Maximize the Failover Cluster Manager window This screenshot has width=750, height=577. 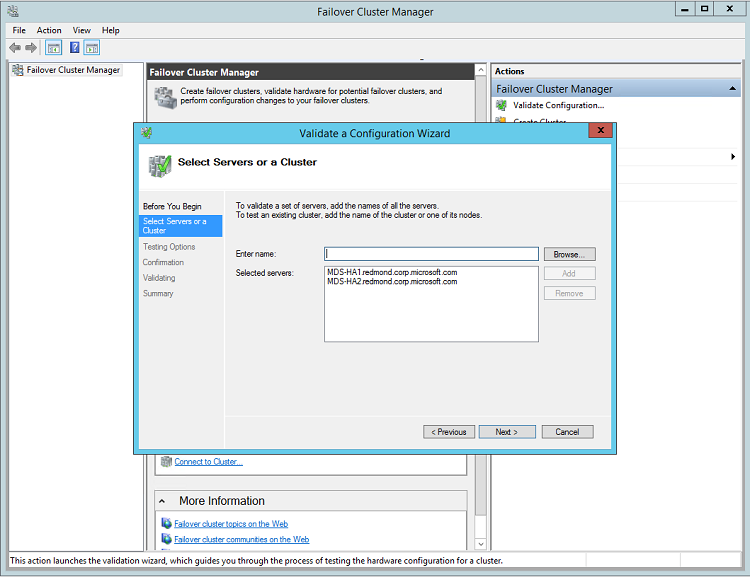click(705, 9)
